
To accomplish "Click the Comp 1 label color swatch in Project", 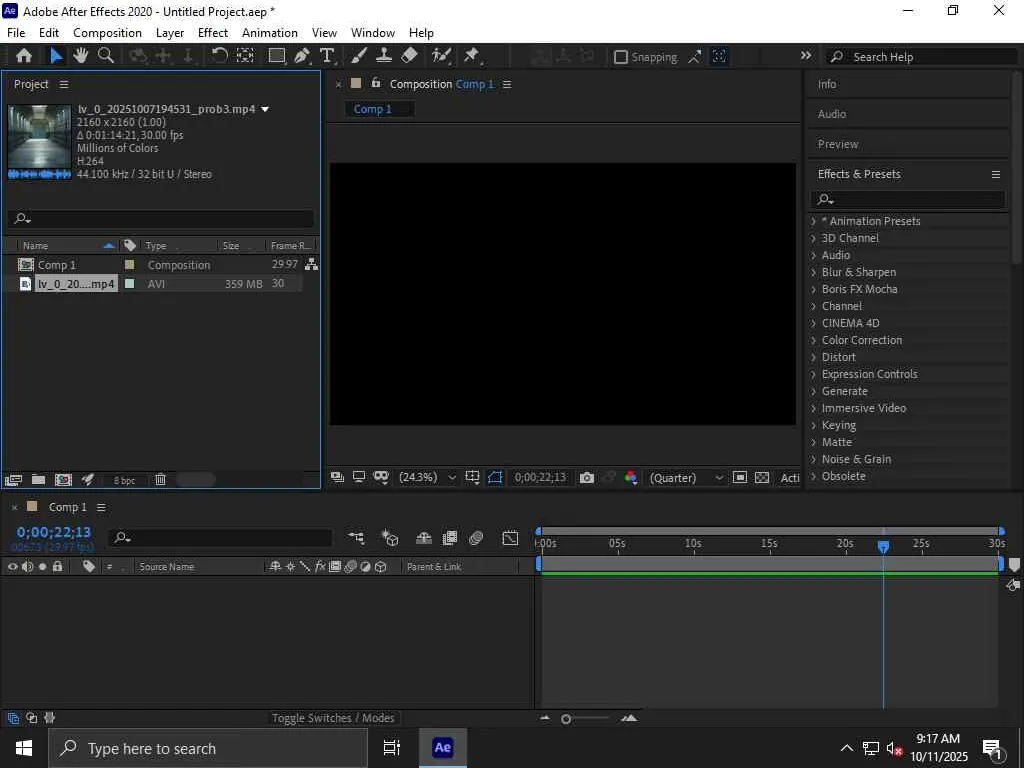I will coord(129,264).
